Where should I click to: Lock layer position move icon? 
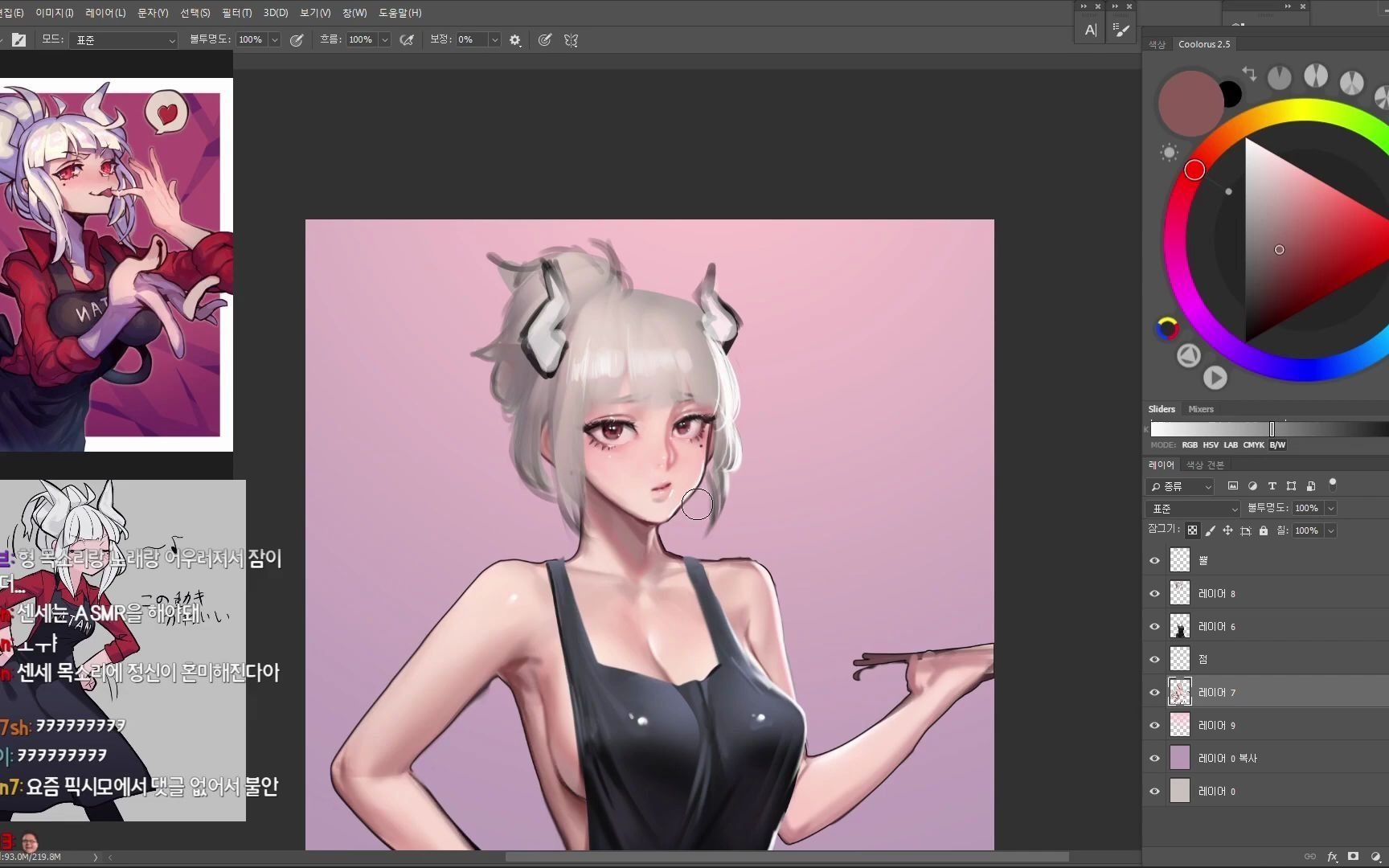pyautogui.click(x=1227, y=530)
